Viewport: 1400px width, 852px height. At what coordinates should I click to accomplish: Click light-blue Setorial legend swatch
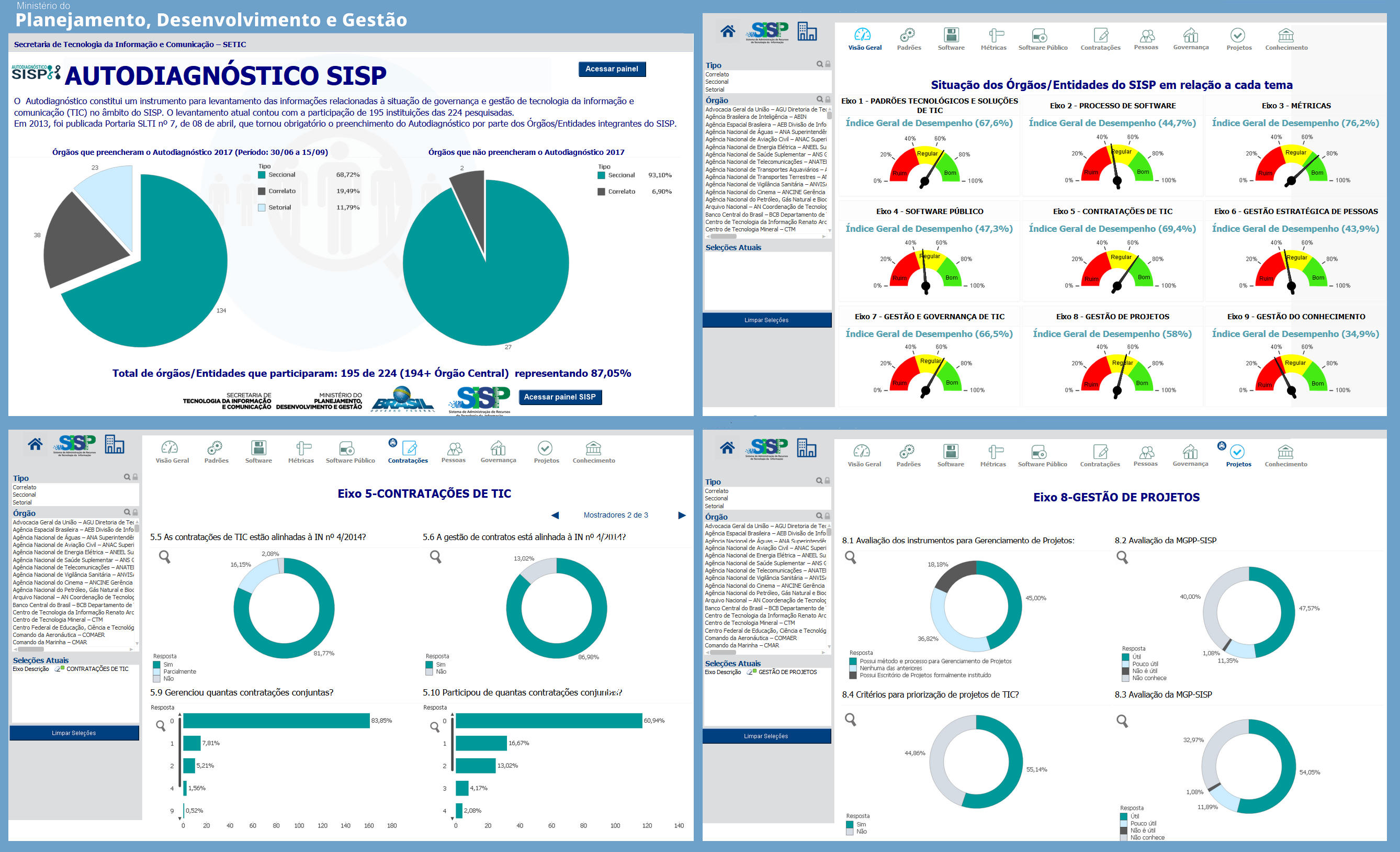pos(262,207)
